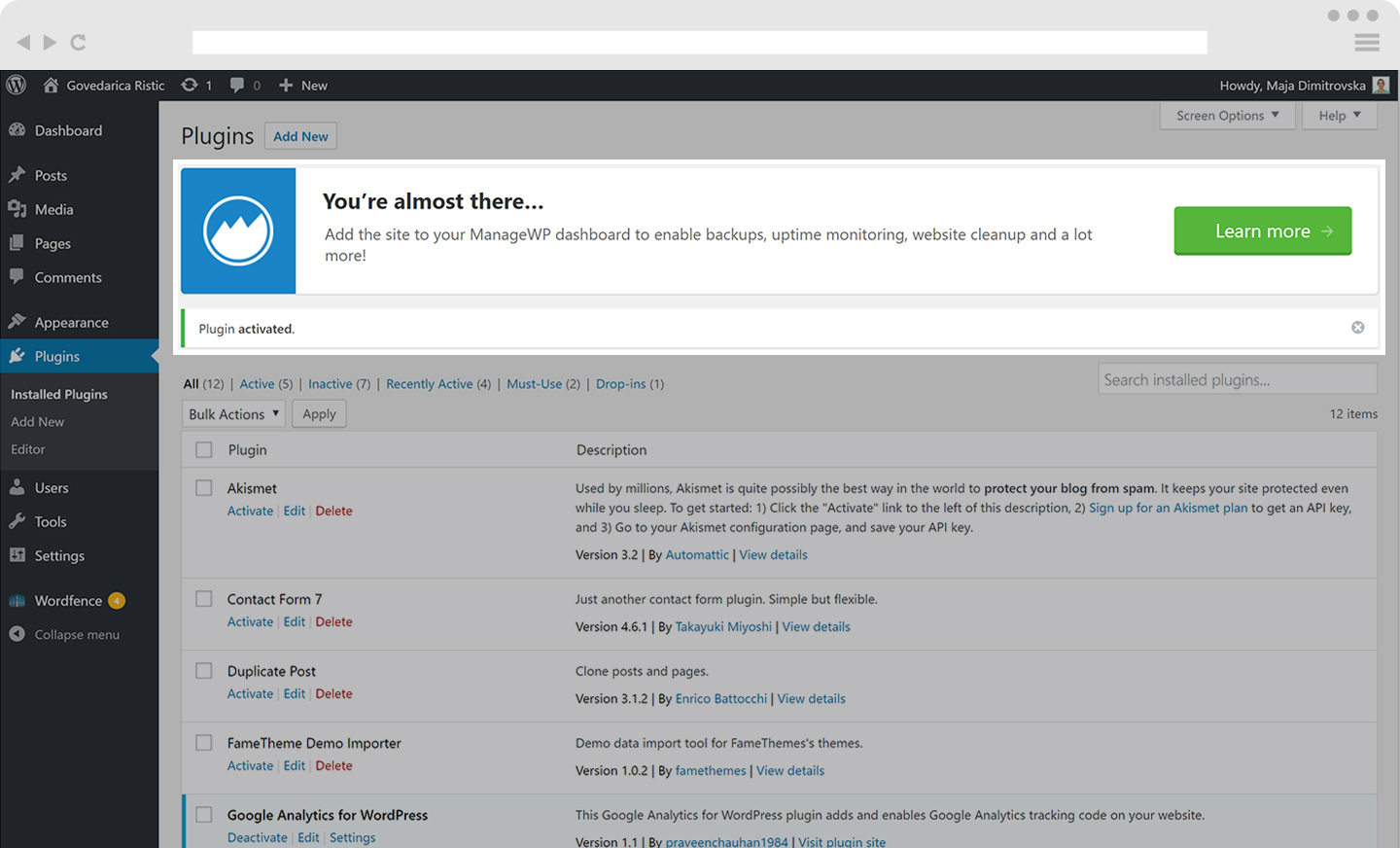Screen dimensions: 1400x848
Task: Show Recently Active (4) plugins
Action: coord(438,383)
